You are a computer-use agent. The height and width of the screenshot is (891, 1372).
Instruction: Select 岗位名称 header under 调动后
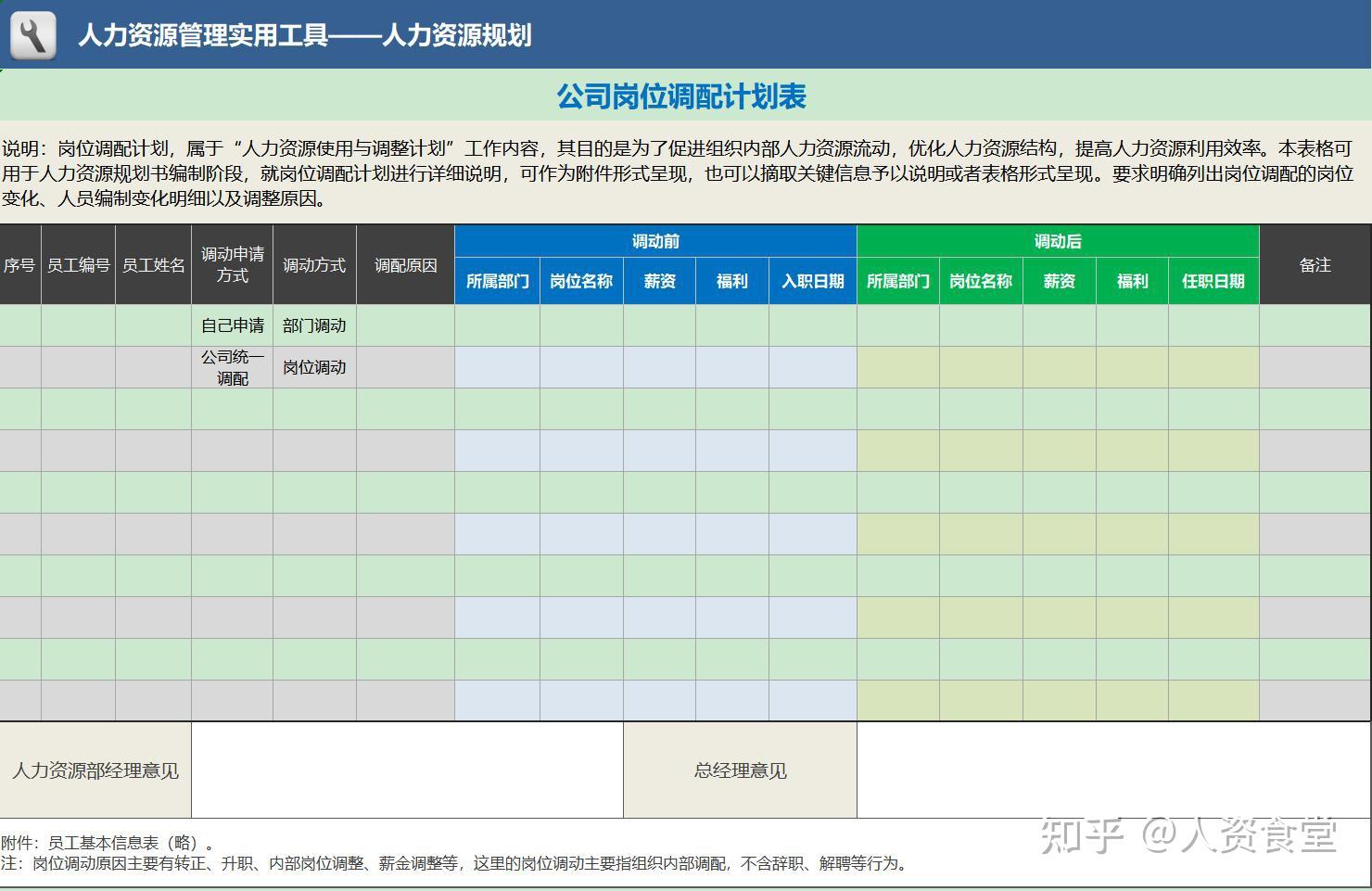pos(981,281)
